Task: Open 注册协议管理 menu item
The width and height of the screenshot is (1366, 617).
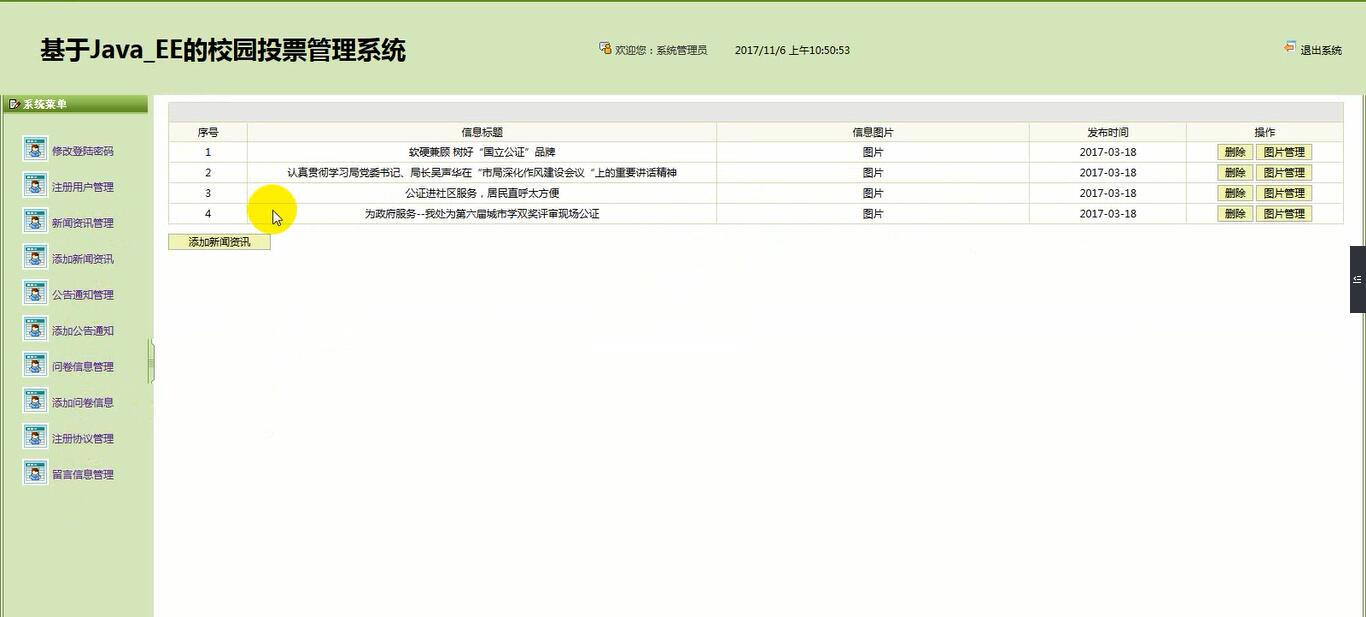Action: (x=83, y=439)
